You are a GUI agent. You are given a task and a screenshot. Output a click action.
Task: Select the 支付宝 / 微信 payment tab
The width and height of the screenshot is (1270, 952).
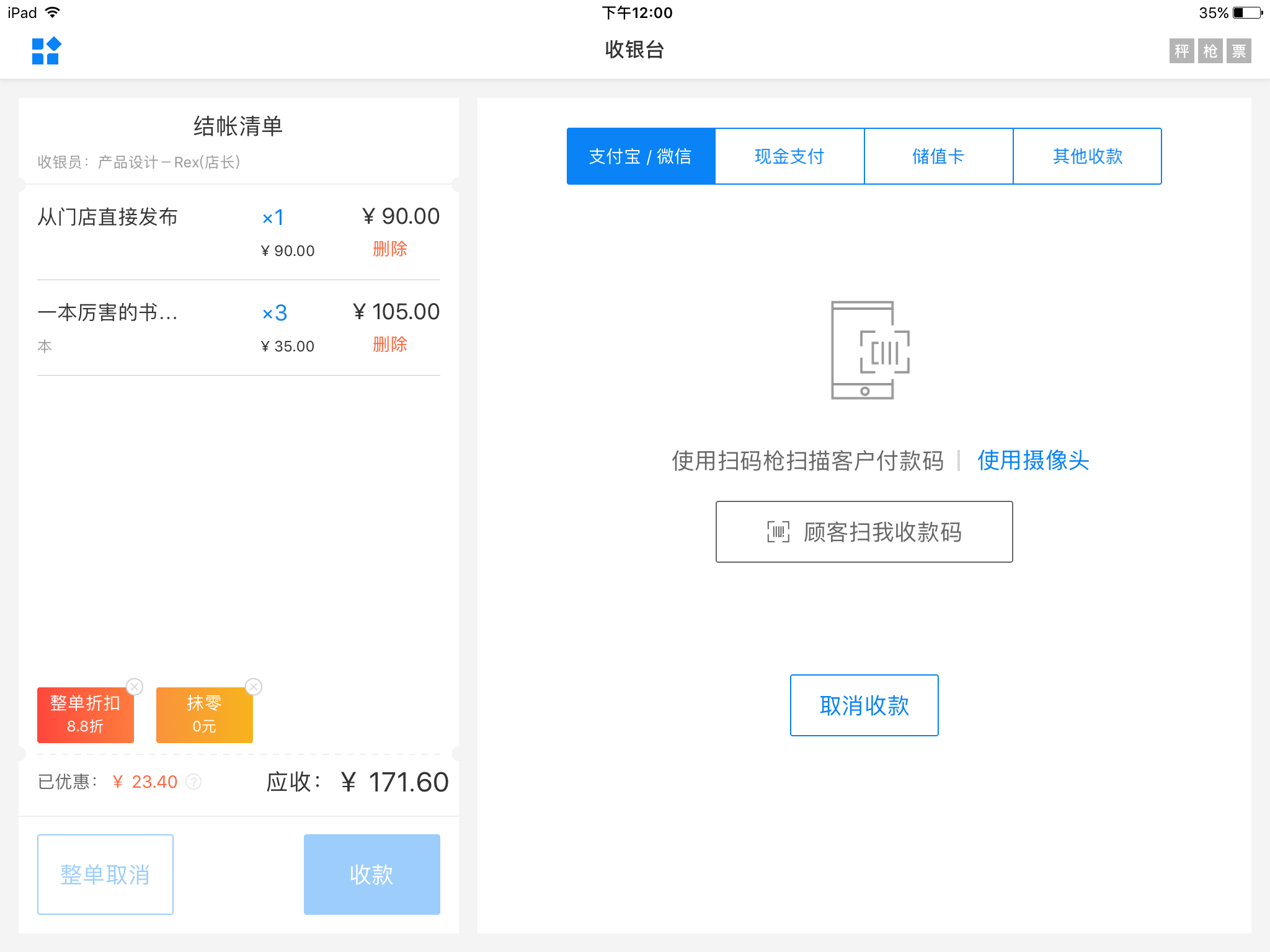[641, 156]
